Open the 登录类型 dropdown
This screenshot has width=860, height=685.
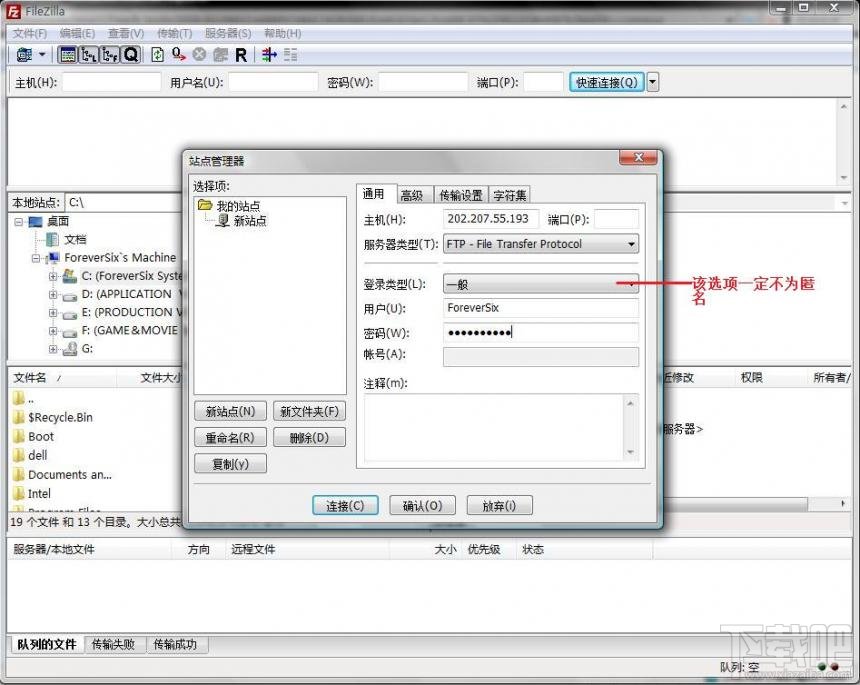point(541,284)
